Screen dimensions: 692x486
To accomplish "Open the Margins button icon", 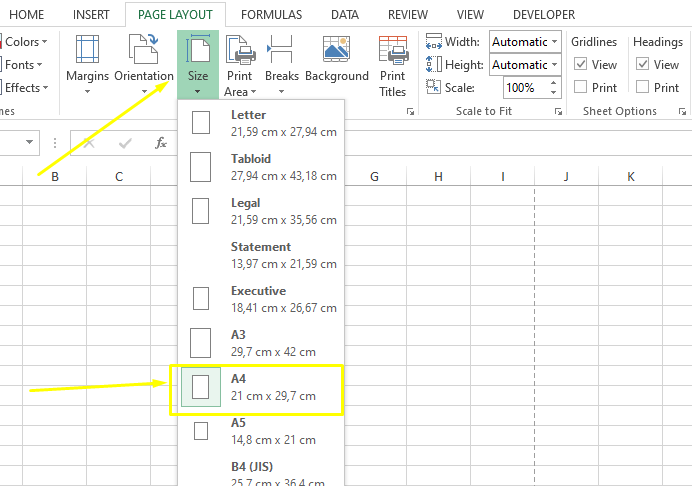I will [x=87, y=49].
